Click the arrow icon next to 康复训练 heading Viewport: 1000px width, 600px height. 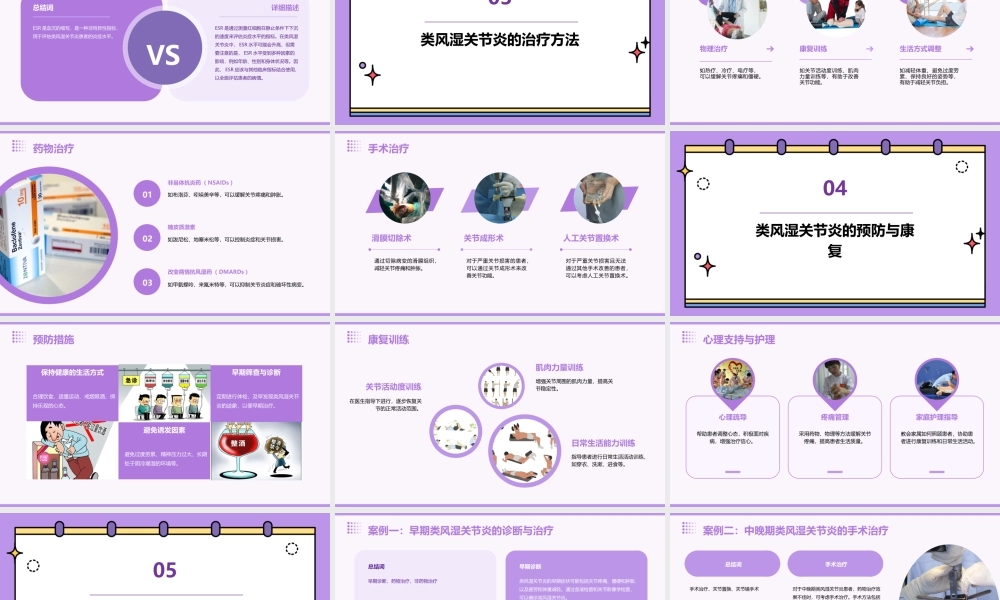tap(869, 48)
